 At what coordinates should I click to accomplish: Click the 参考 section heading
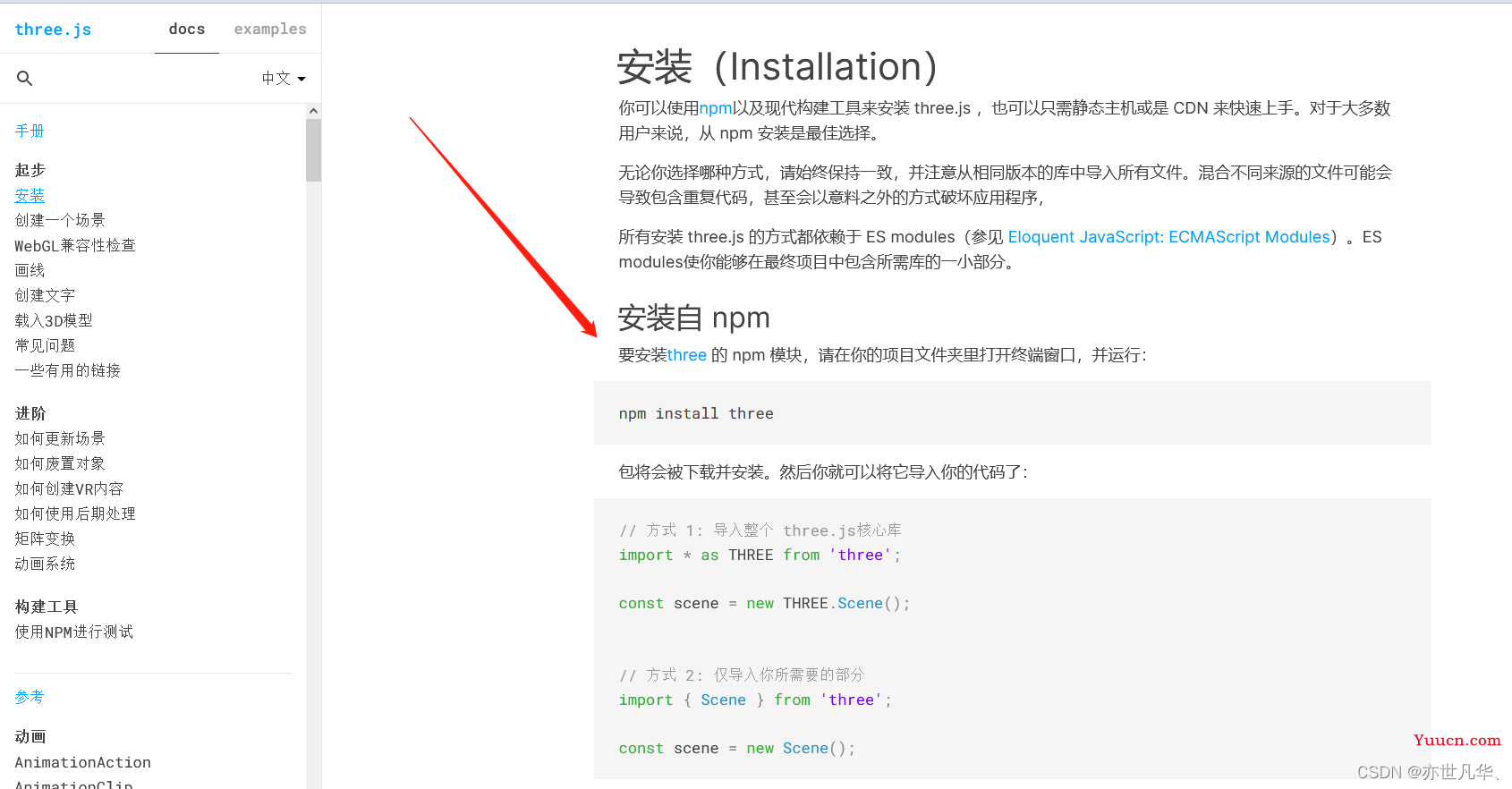pos(30,697)
